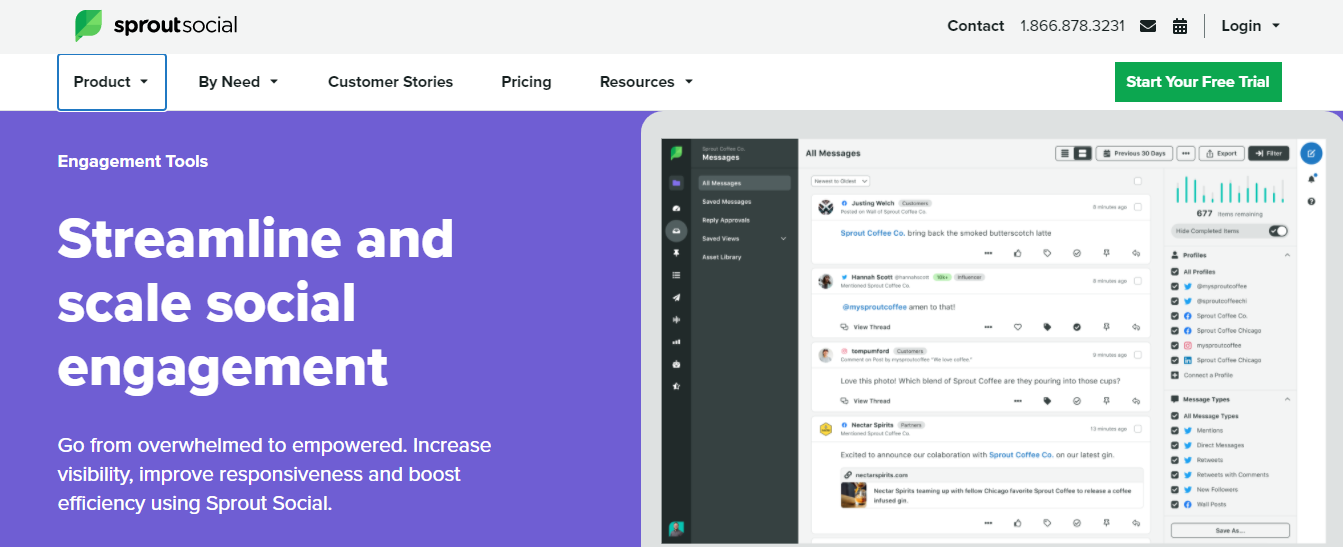
Task: Open the Product dropdown menu
Action: (x=112, y=82)
